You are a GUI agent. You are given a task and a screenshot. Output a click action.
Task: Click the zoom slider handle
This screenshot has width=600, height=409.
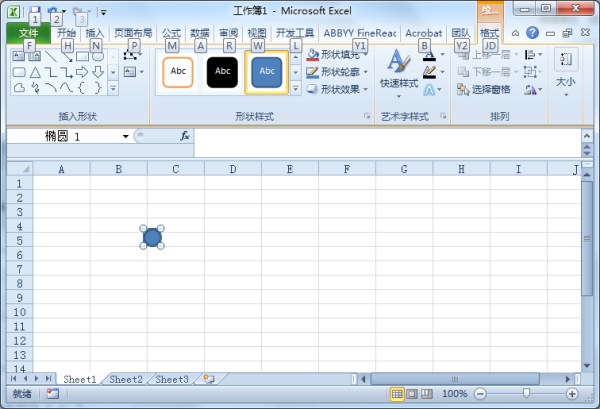click(527, 393)
